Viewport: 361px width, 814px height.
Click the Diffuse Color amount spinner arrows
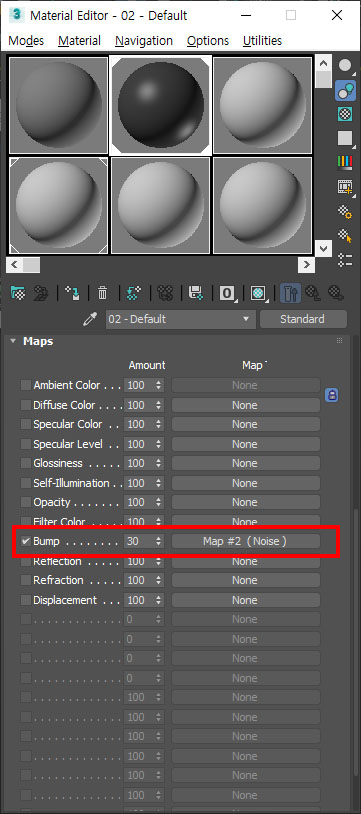[158, 405]
